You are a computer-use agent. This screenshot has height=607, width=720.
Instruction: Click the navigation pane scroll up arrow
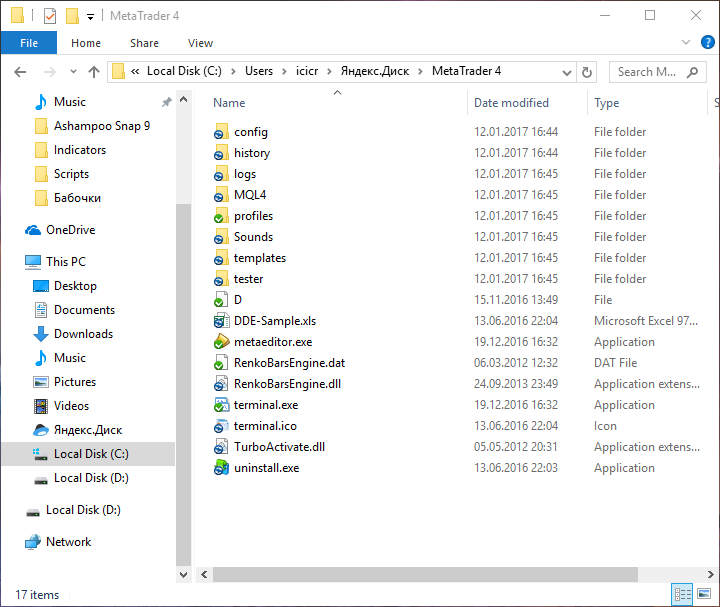pos(183,100)
